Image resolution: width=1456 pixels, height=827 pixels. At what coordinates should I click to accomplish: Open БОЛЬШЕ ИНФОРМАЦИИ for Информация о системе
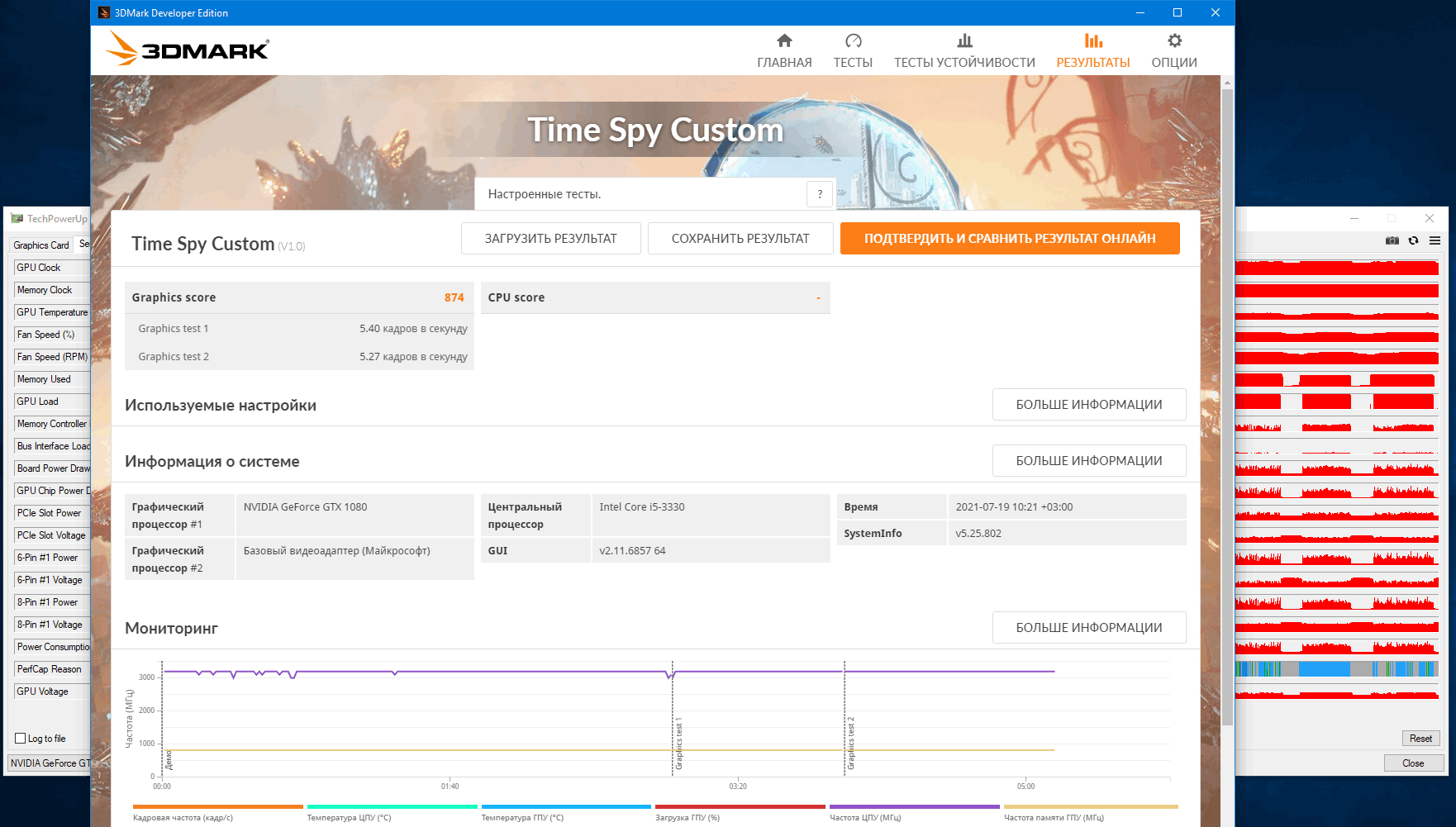(x=1089, y=461)
